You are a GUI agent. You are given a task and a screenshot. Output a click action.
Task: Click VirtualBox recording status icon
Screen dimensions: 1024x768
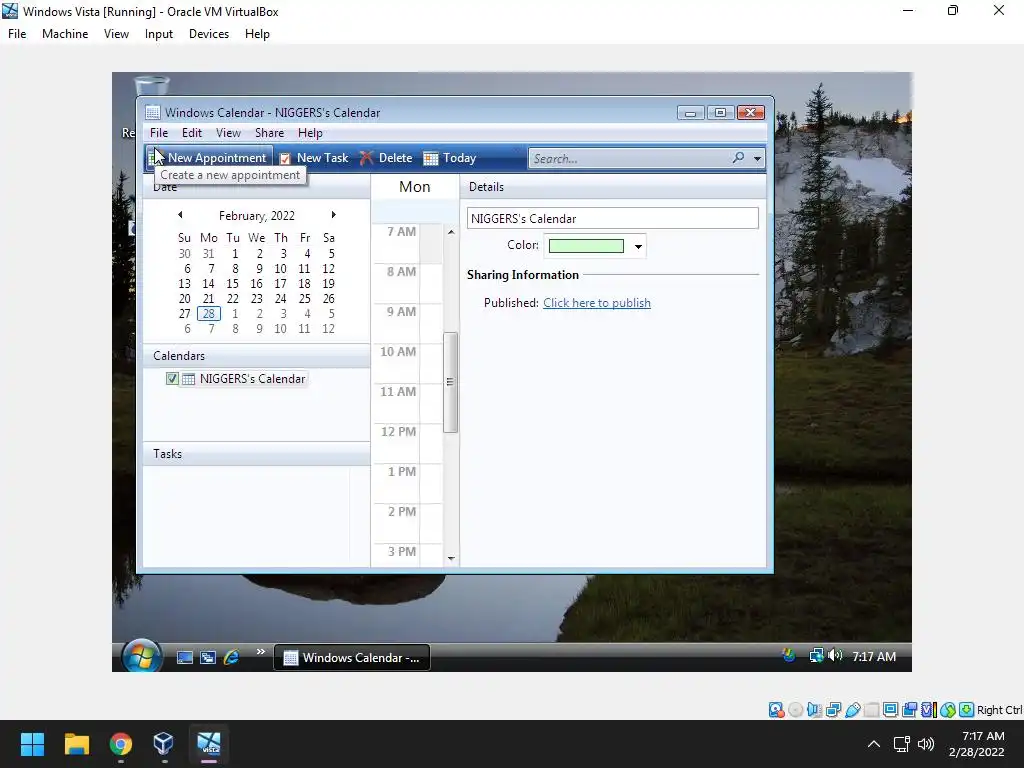click(x=909, y=710)
